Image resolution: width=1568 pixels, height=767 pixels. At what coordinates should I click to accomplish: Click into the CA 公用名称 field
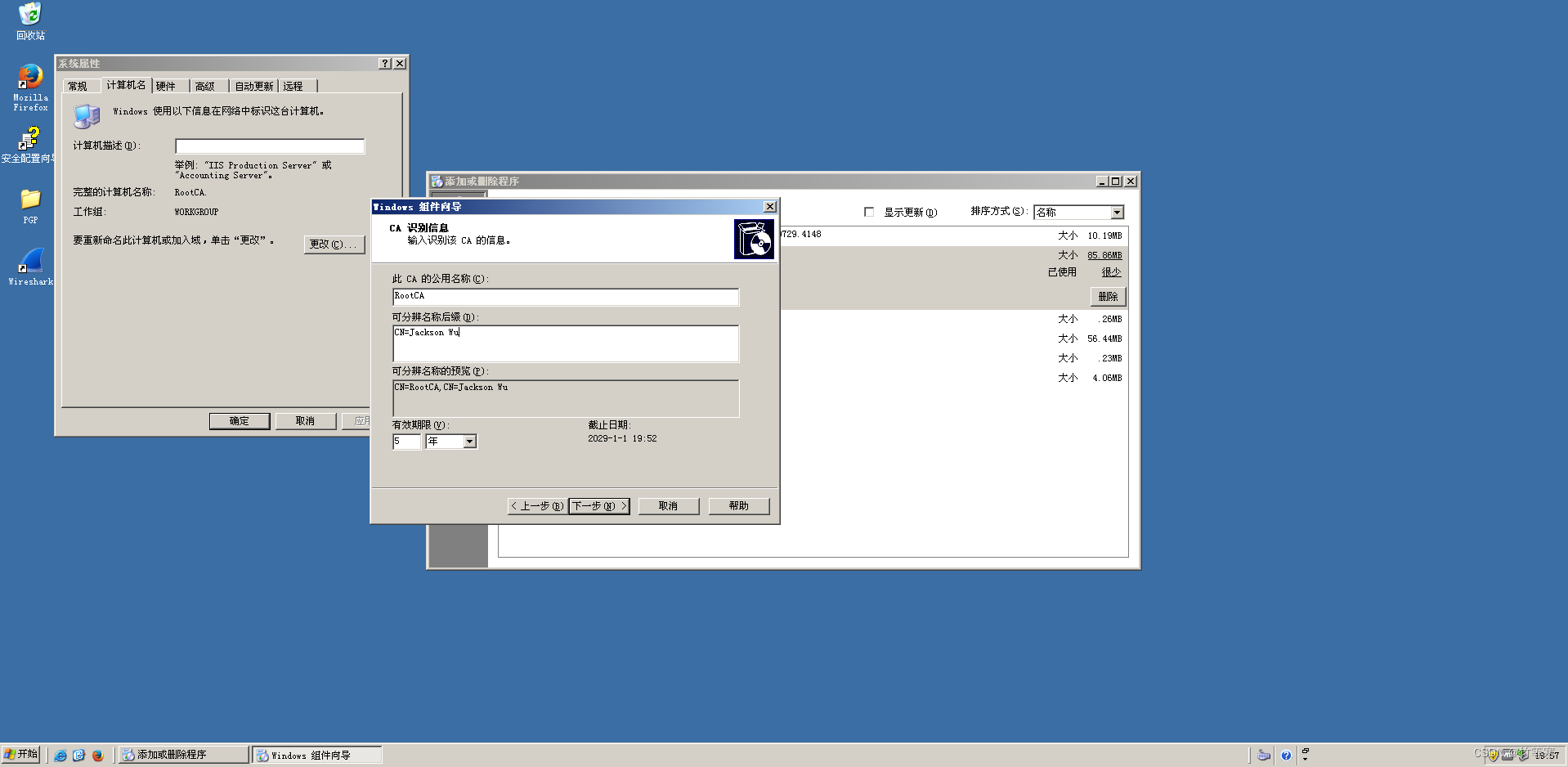tap(566, 297)
